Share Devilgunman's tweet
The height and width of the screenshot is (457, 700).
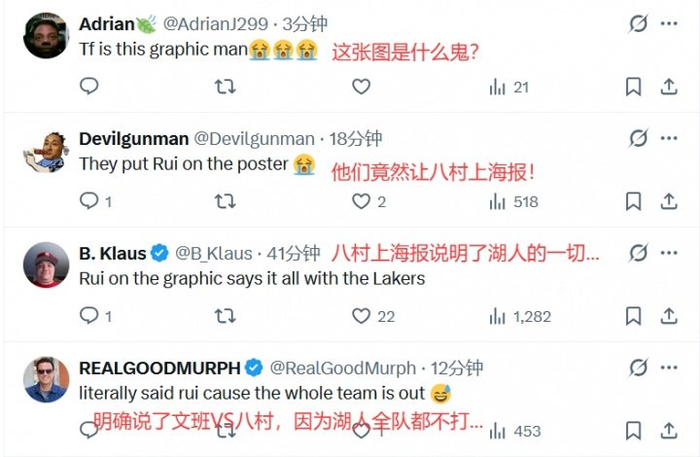pyautogui.click(x=669, y=201)
